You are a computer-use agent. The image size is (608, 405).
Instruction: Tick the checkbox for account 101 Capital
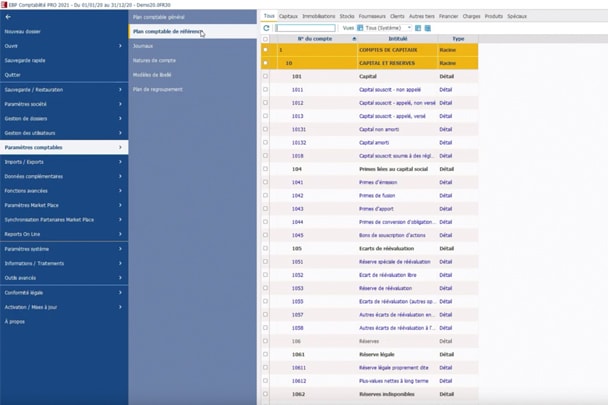[x=266, y=76]
